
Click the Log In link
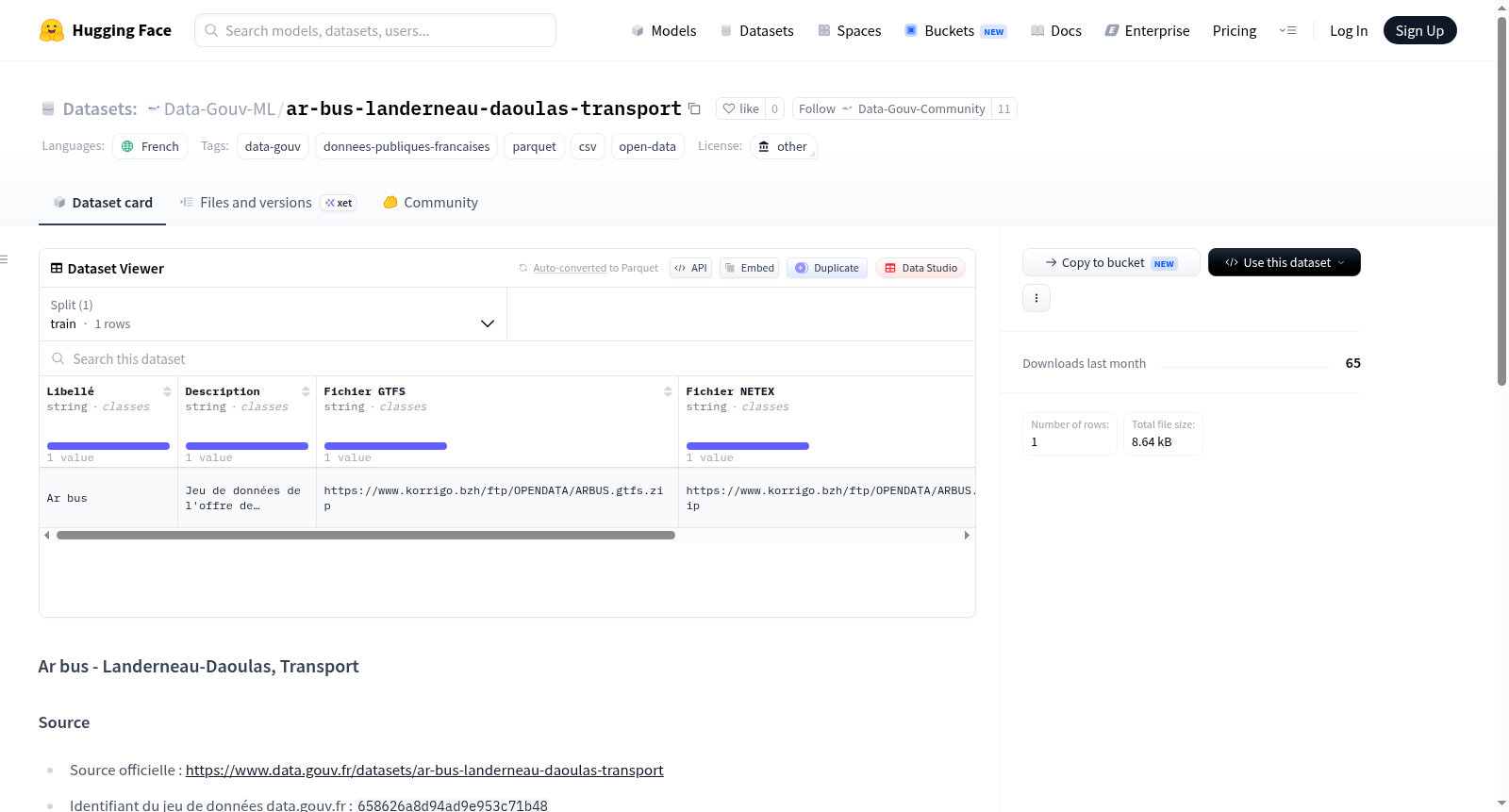(1349, 30)
